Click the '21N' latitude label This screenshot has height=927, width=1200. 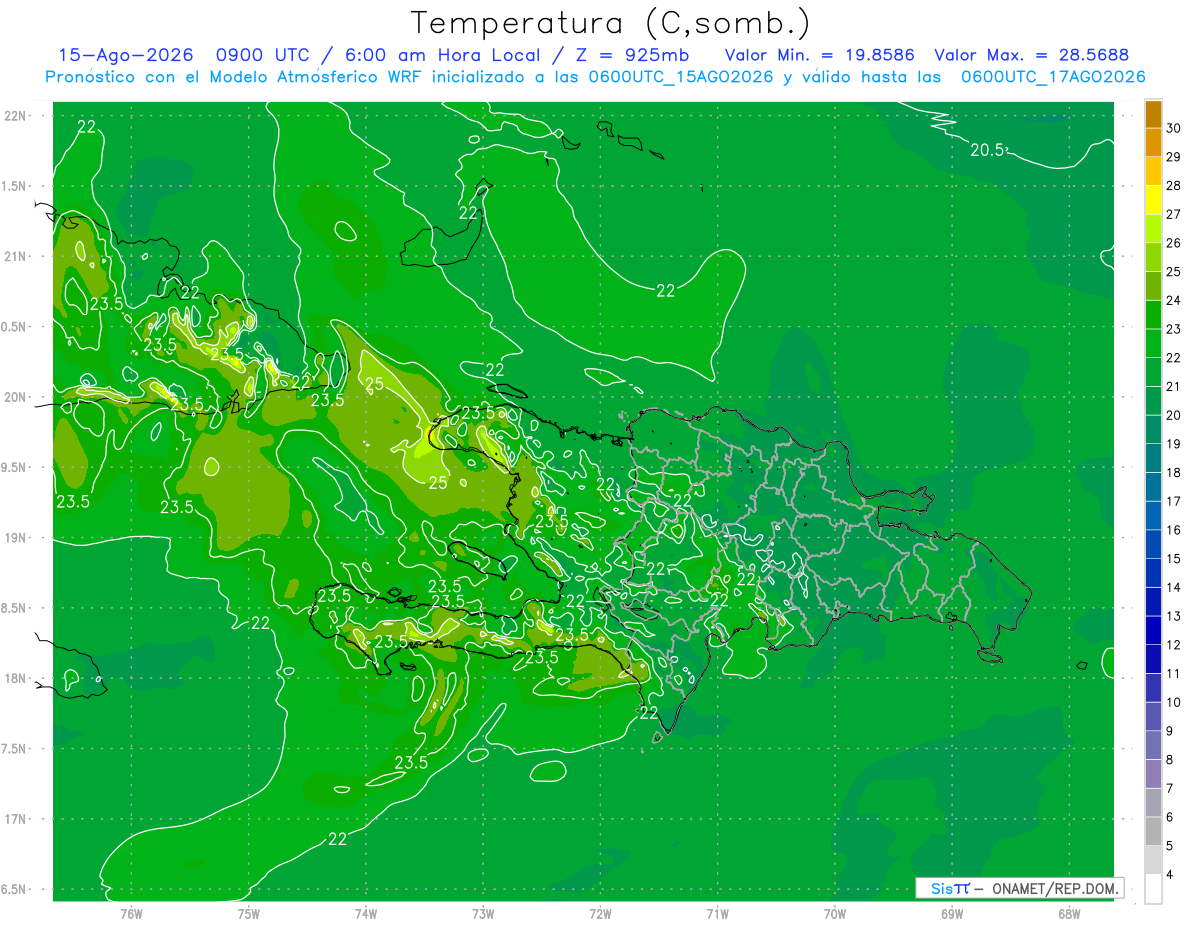(x=16, y=256)
